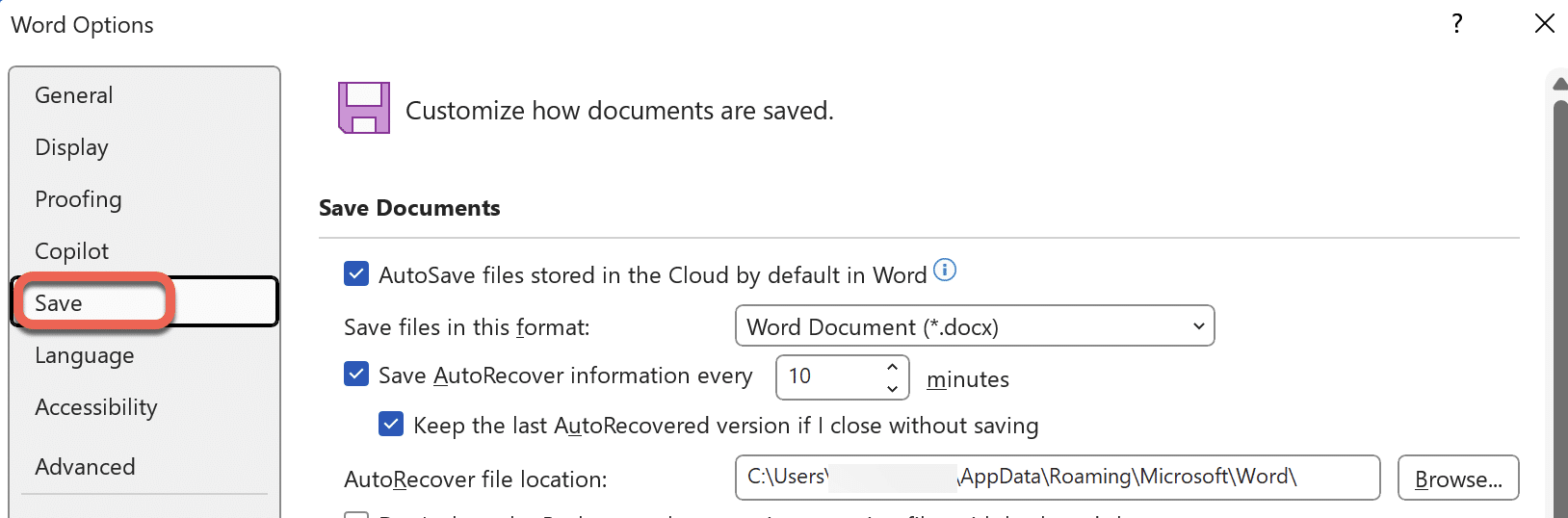This screenshot has width=1568, height=518.
Task: Open the Copilot settings category
Action: click(72, 251)
